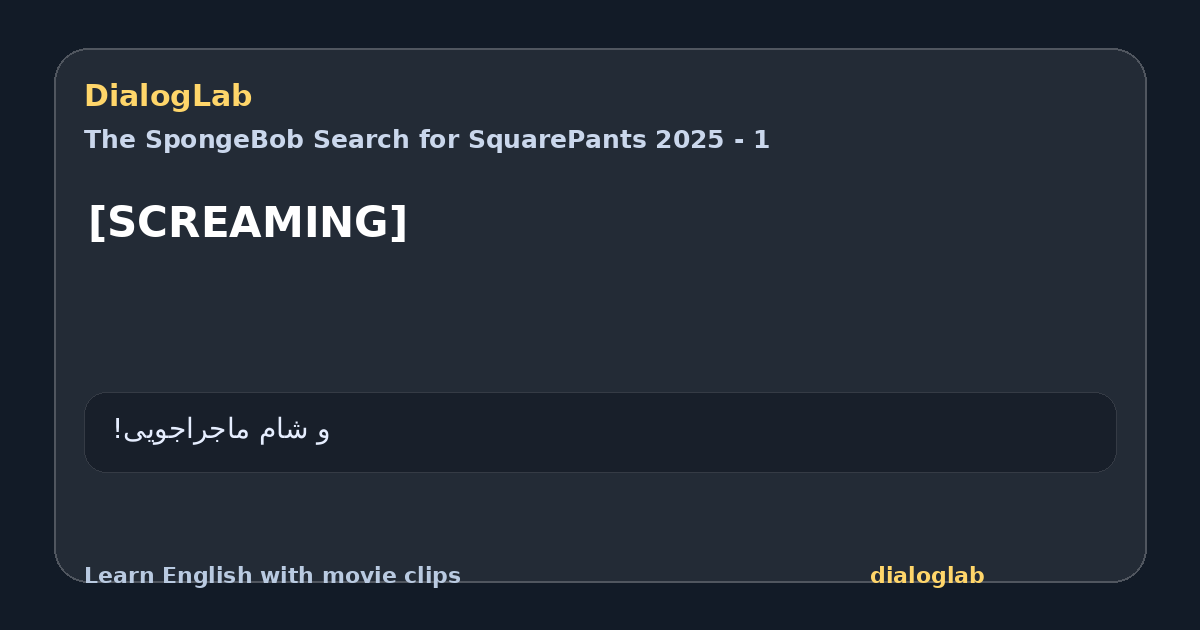The width and height of the screenshot is (1200, 630).
Task: Select the Persian word شام
Action: (x=283, y=430)
